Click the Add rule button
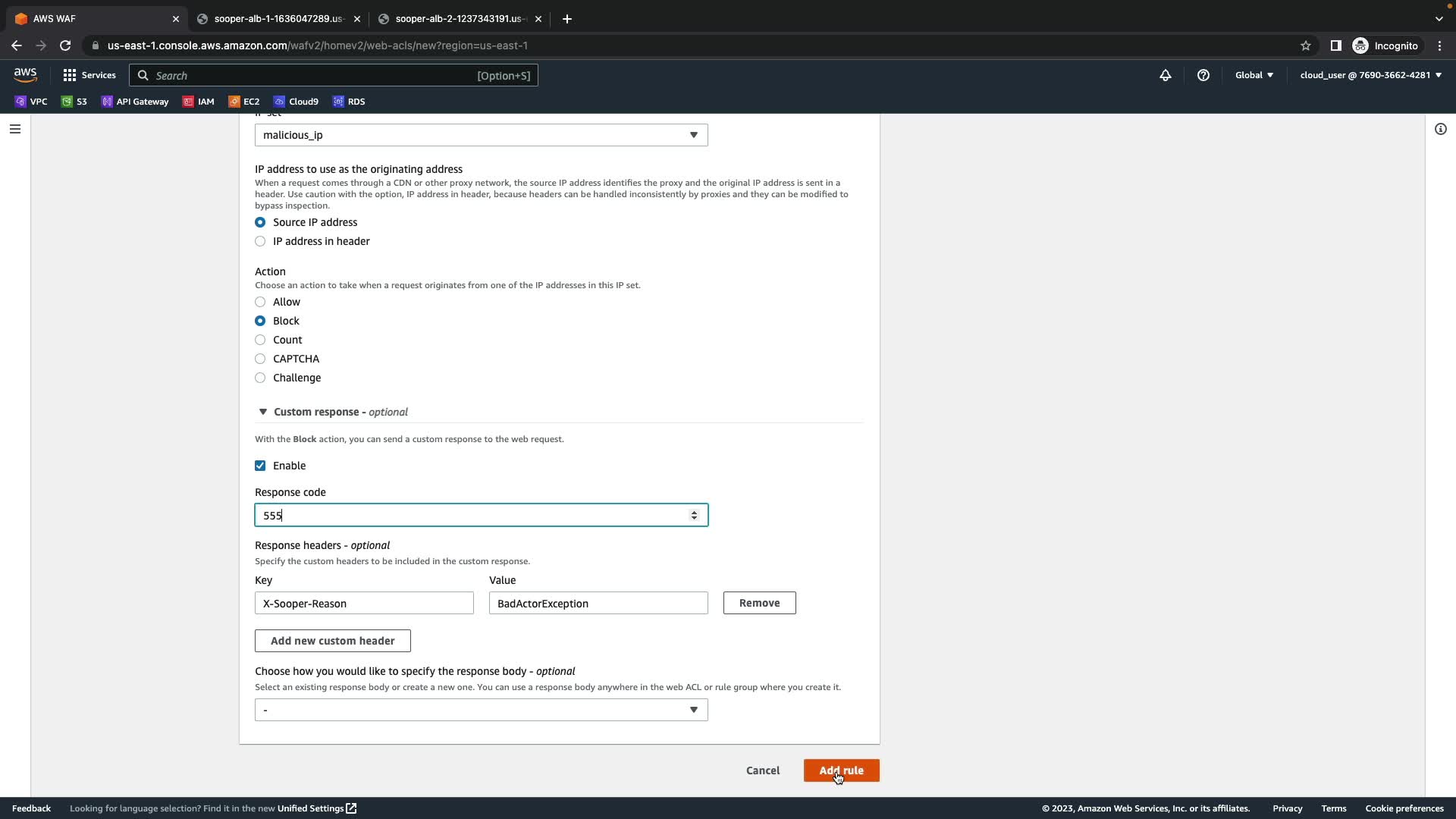This screenshot has height=819, width=1456. (841, 770)
